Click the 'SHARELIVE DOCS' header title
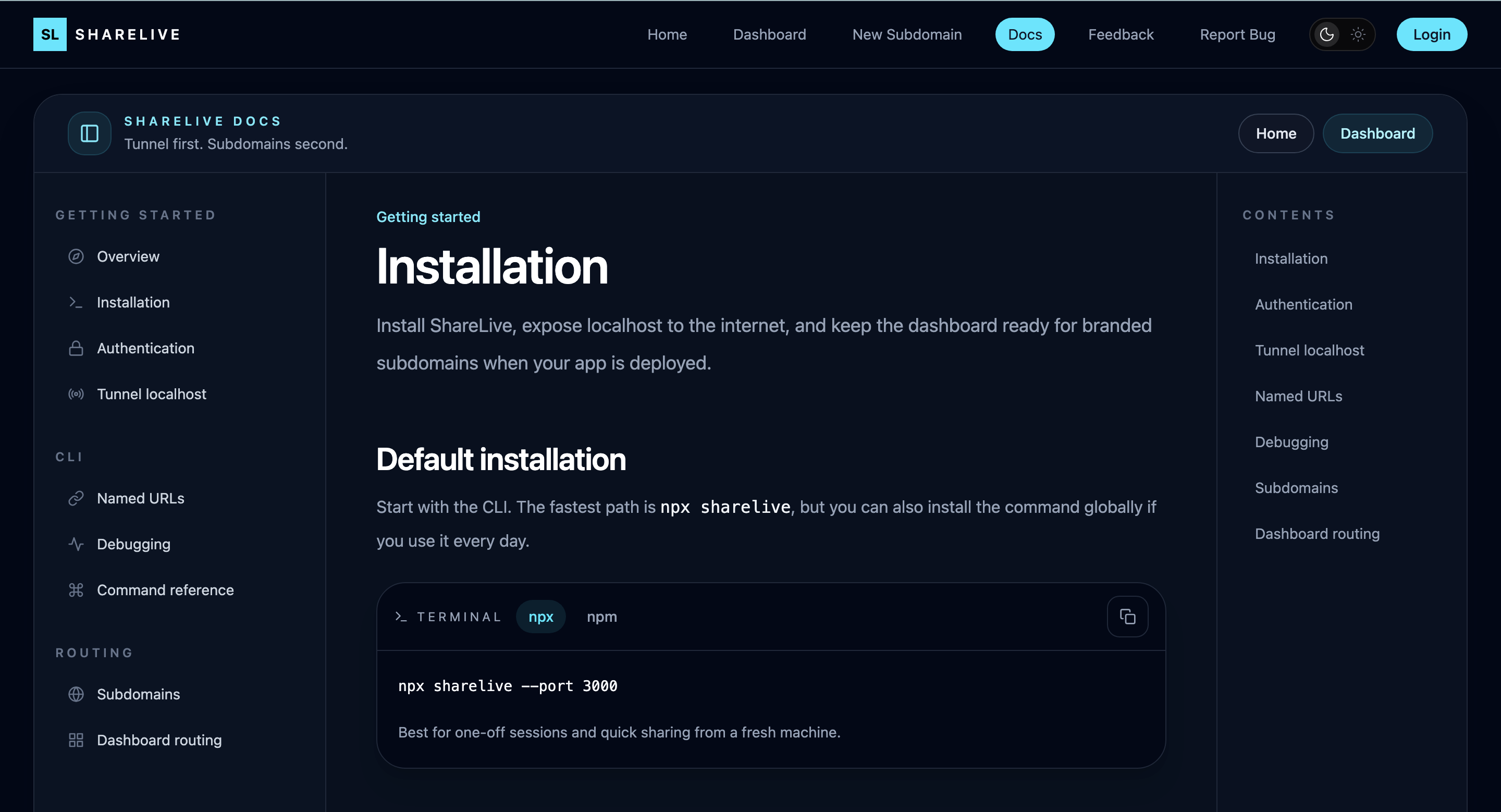Viewport: 1501px width, 812px height. point(203,121)
